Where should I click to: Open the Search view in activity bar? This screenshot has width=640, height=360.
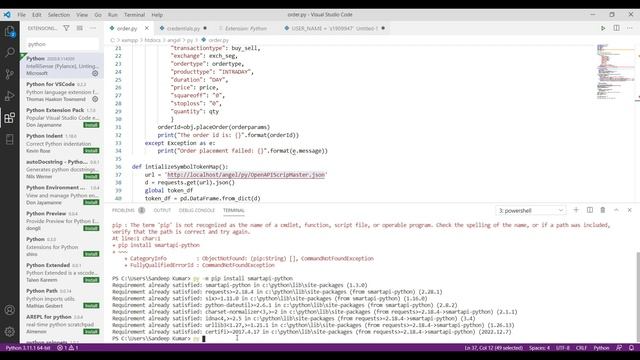(x=9, y=52)
